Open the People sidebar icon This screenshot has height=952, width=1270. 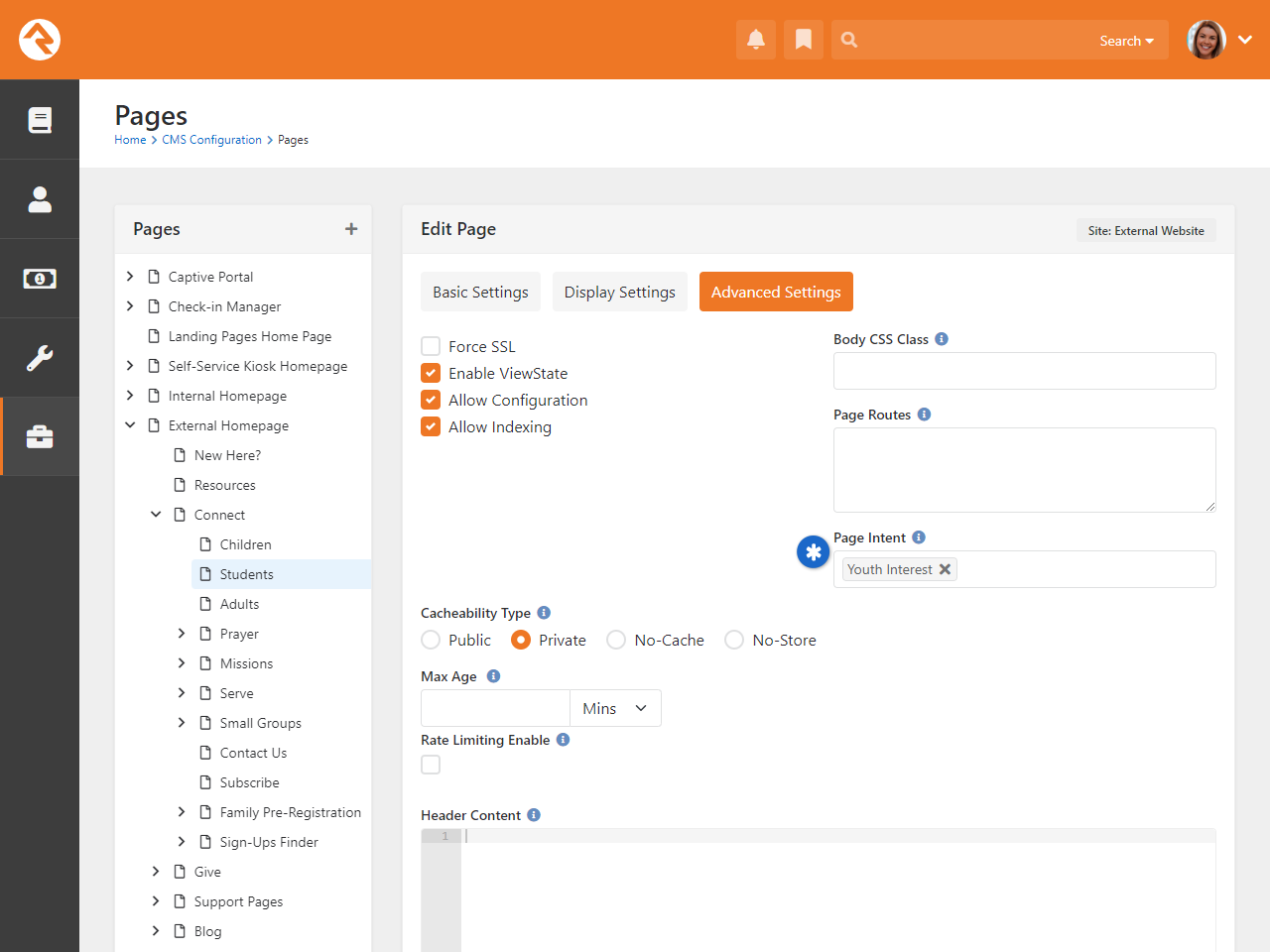[40, 199]
